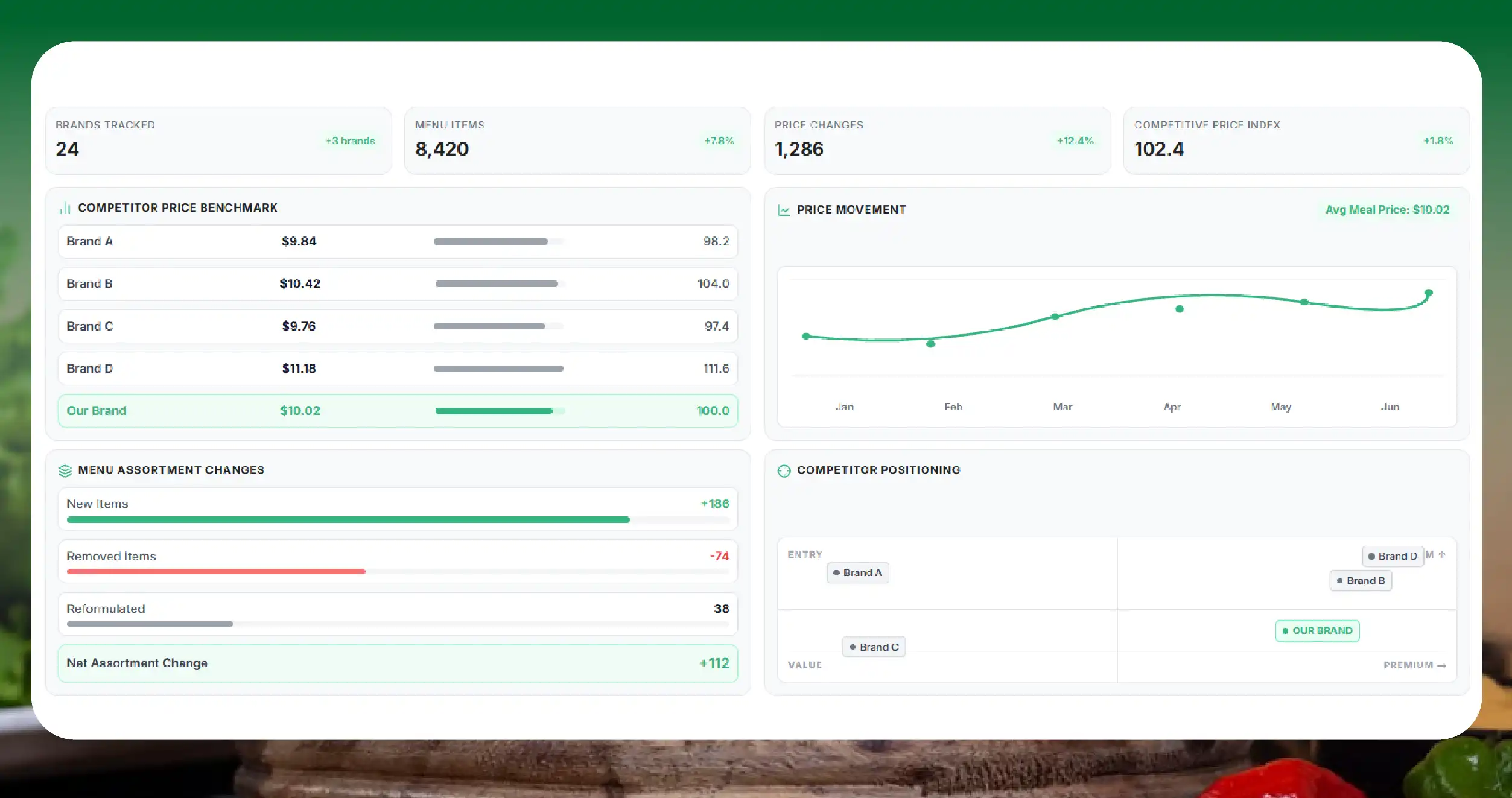Click index value 111.6
This screenshot has width=1512, height=798.
(x=716, y=369)
